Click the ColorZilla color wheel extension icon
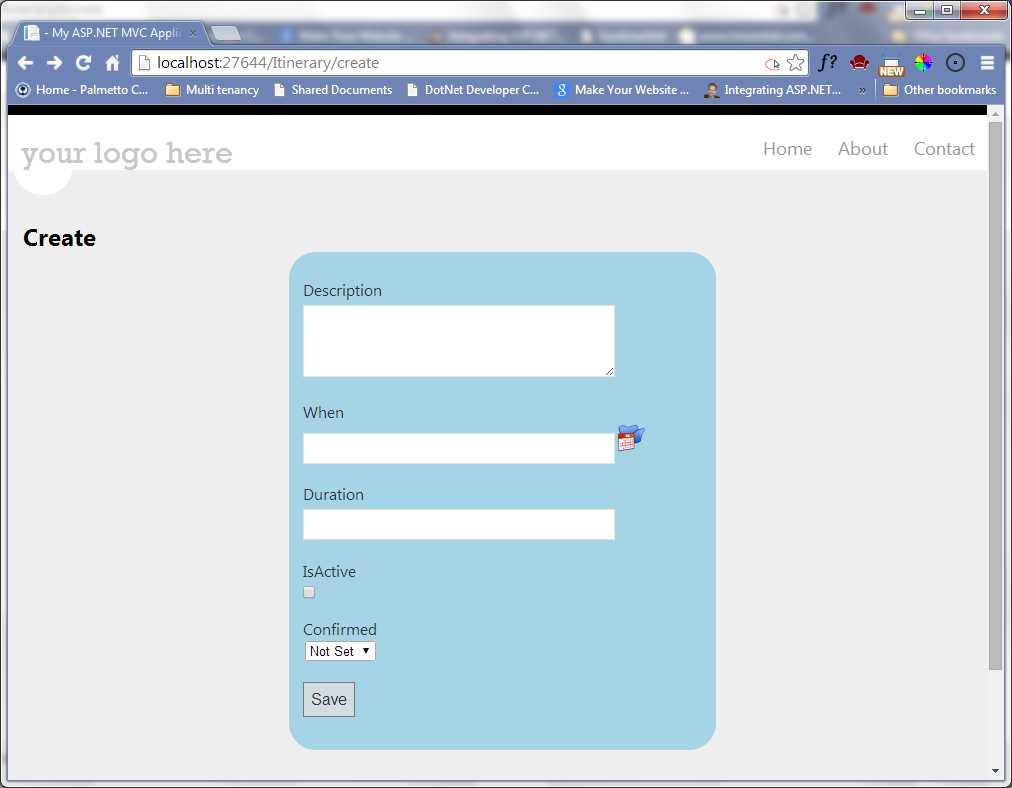The width and height of the screenshot is (1012, 788). click(923, 62)
